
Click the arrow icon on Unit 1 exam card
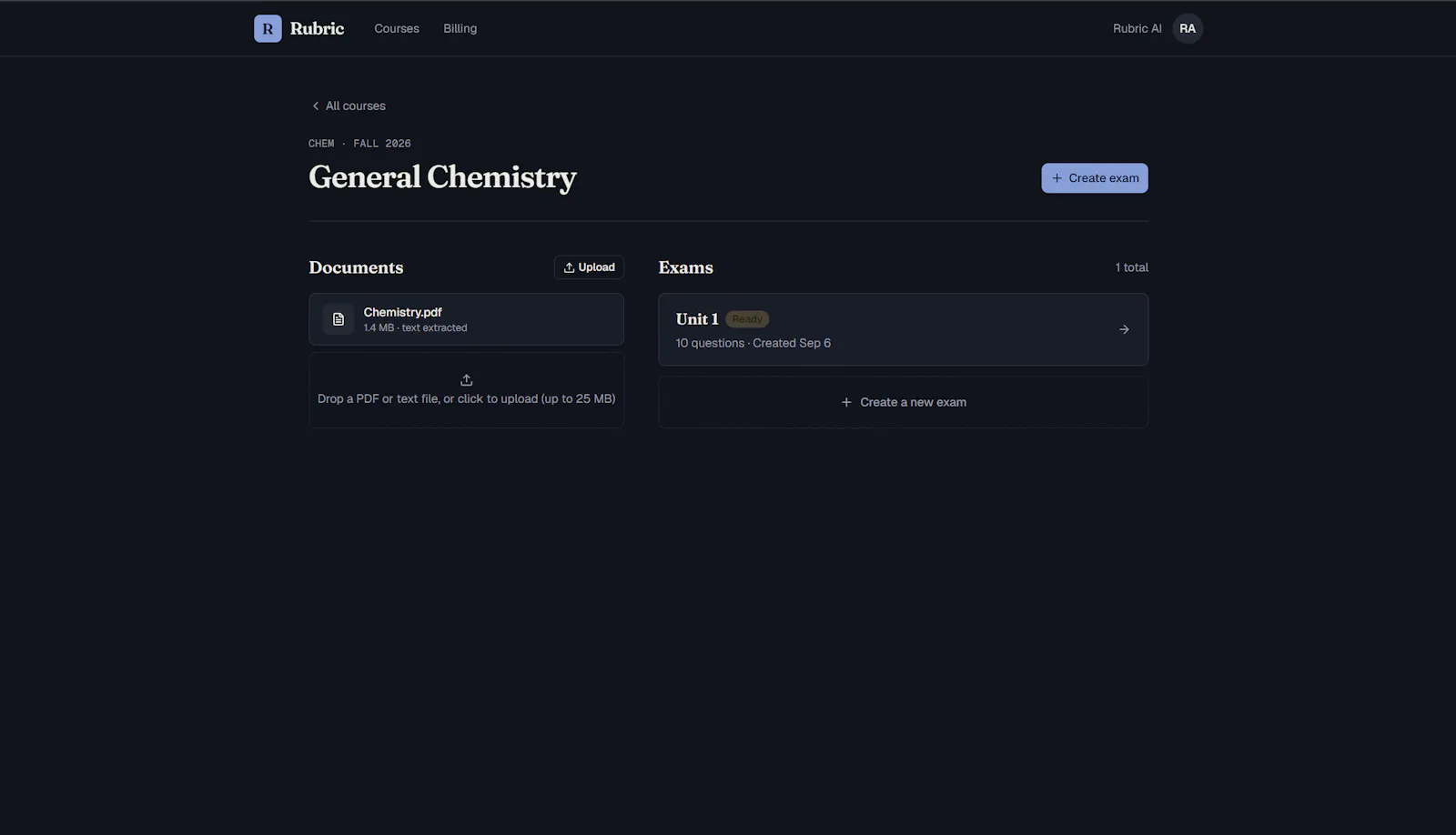coord(1124,329)
